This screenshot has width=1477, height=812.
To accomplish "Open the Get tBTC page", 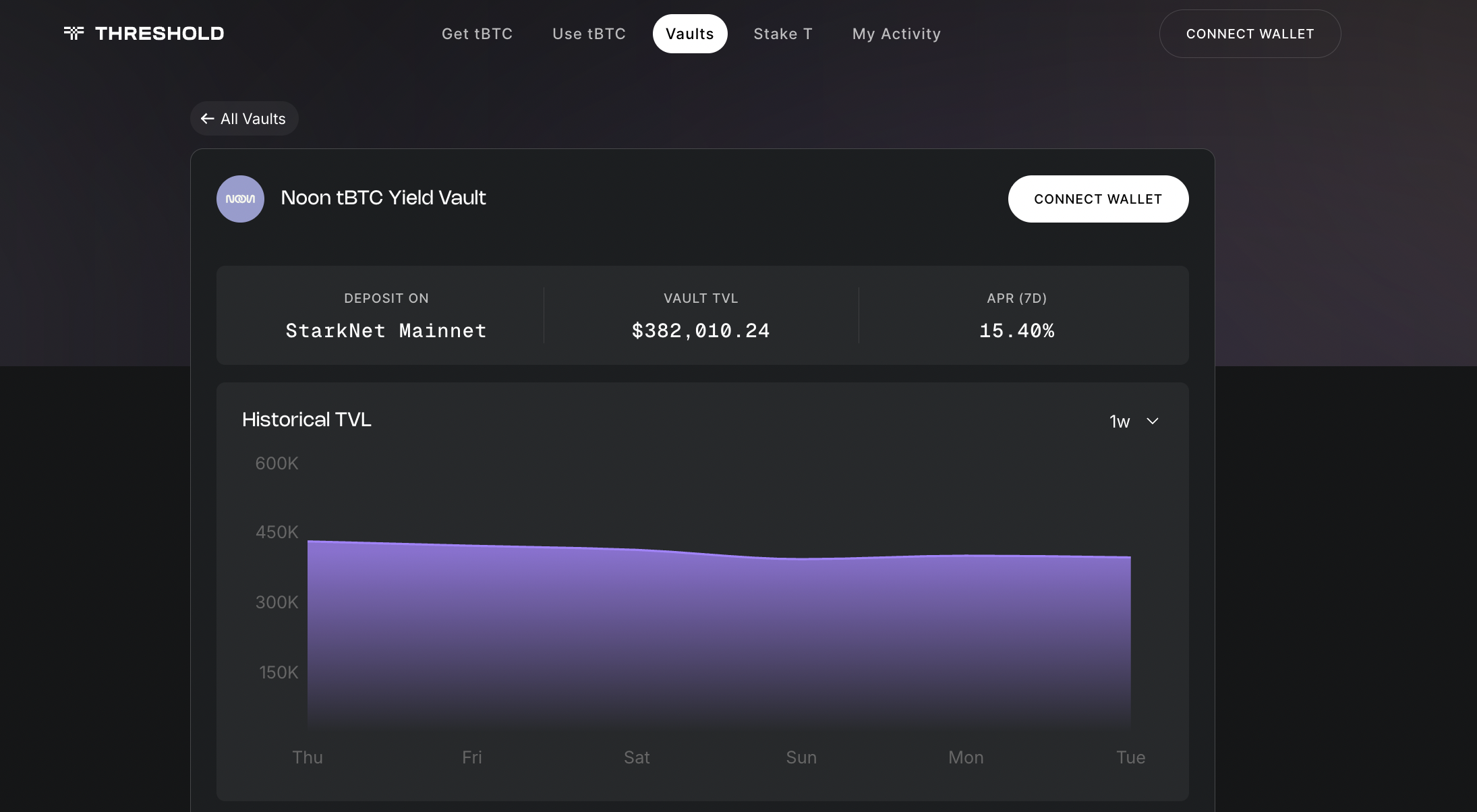I will (x=477, y=33).
